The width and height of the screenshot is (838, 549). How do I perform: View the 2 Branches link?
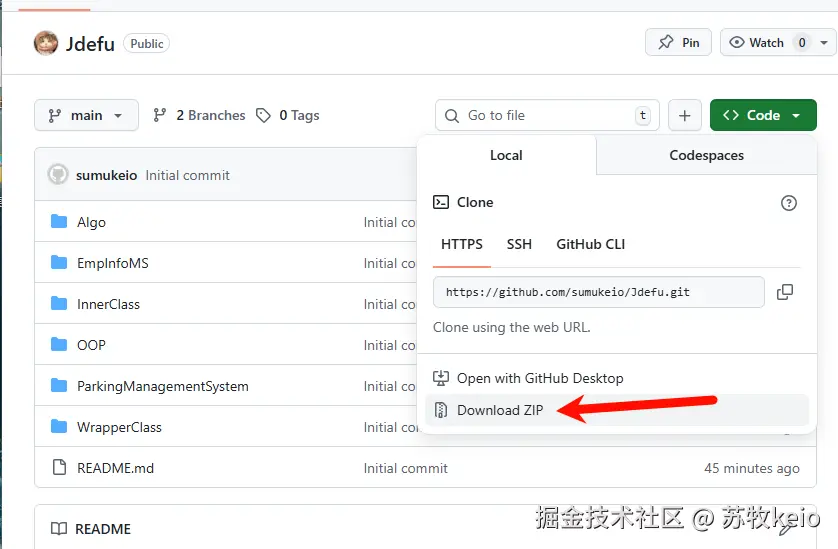[x=199, y=115]
